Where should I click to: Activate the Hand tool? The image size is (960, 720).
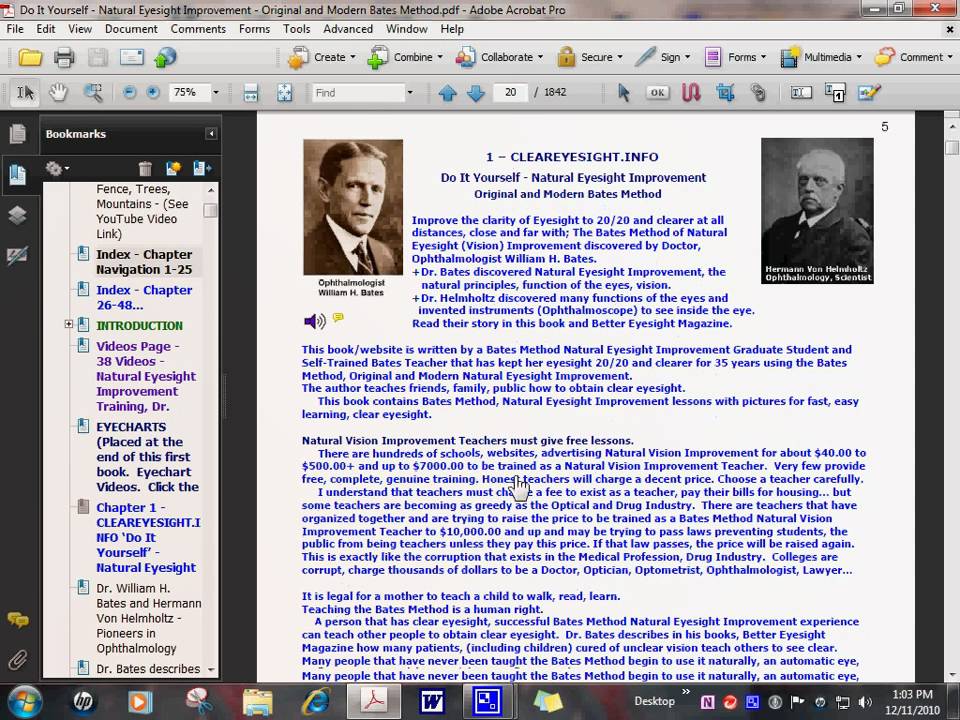tap(58, 93)
